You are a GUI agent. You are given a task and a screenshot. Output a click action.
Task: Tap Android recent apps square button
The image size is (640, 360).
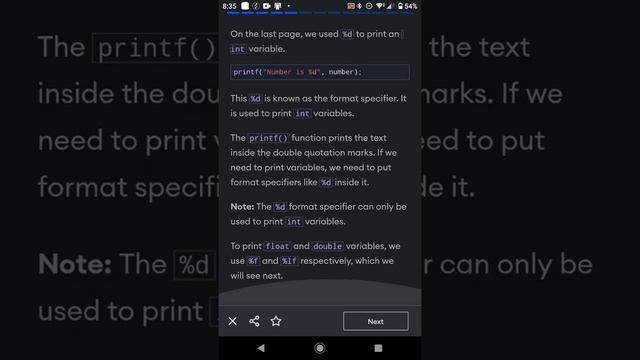378,348
